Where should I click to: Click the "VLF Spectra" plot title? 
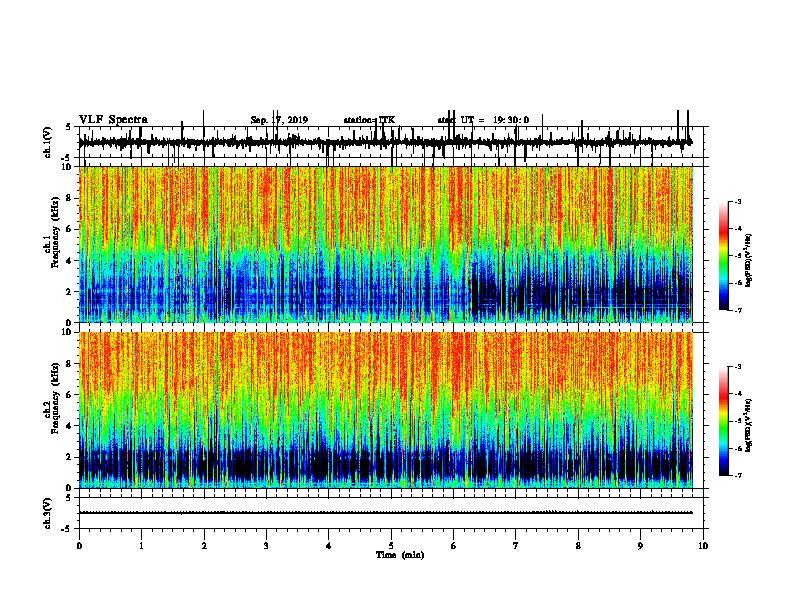(x=113, y=120)
